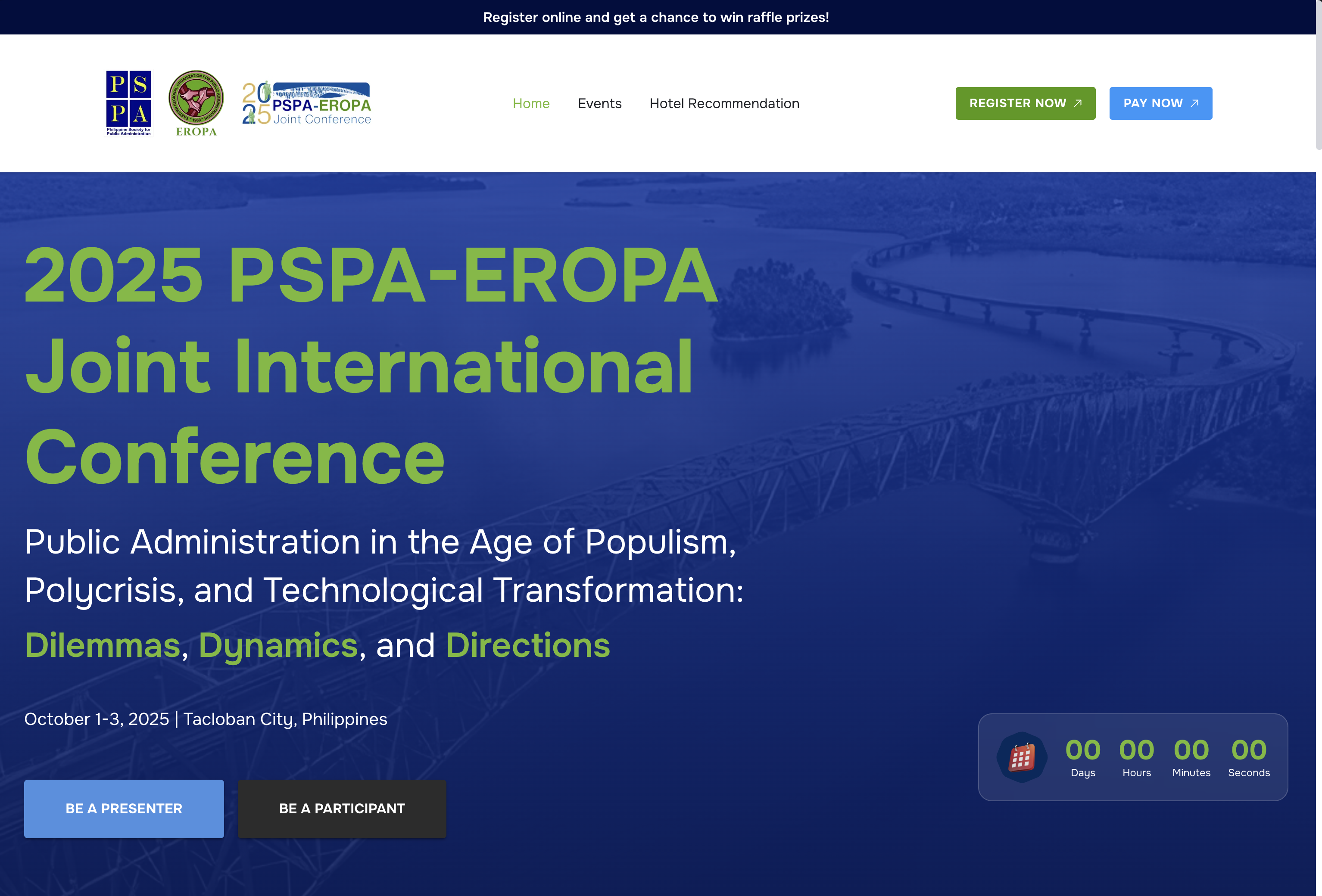Image resolution: width=1322 pixels, height=896 pixels.
Task: Click the 'Public Administration in the Age of Populism' subtitle
Action: pos(384,566)
